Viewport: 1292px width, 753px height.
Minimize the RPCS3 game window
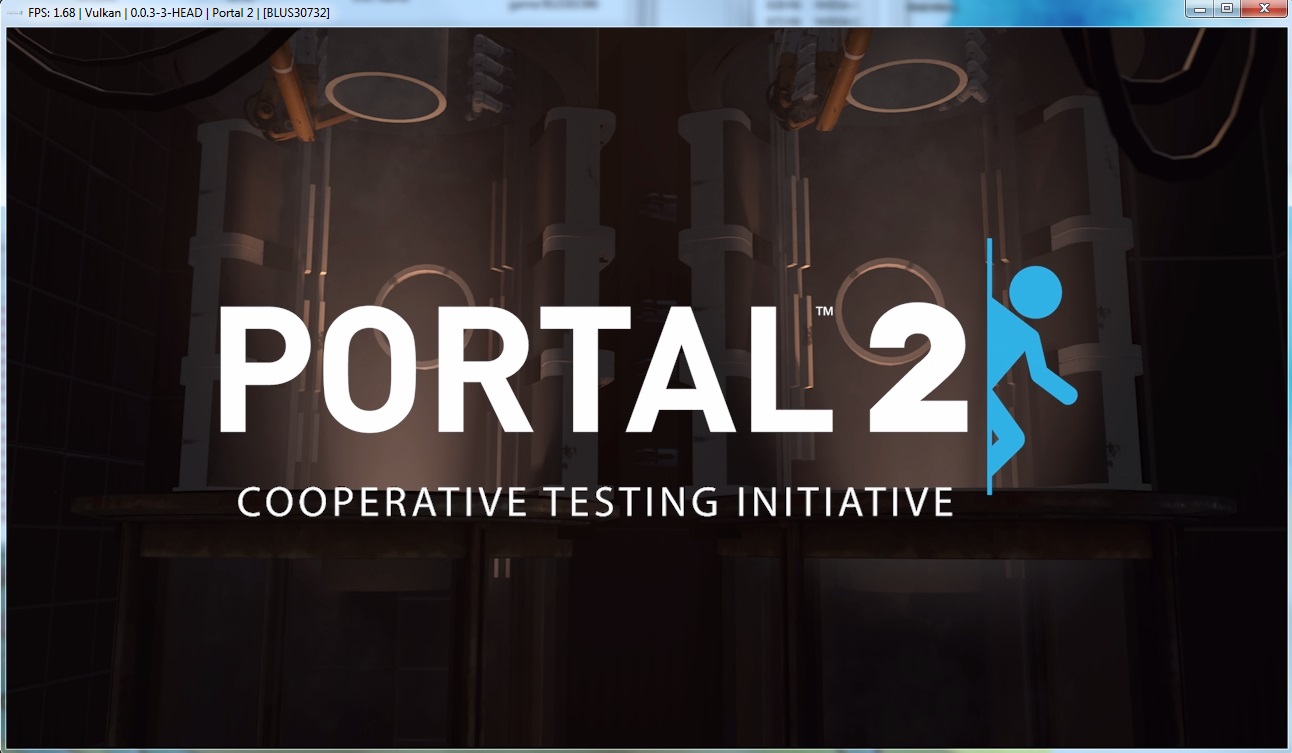(1199, 9)
